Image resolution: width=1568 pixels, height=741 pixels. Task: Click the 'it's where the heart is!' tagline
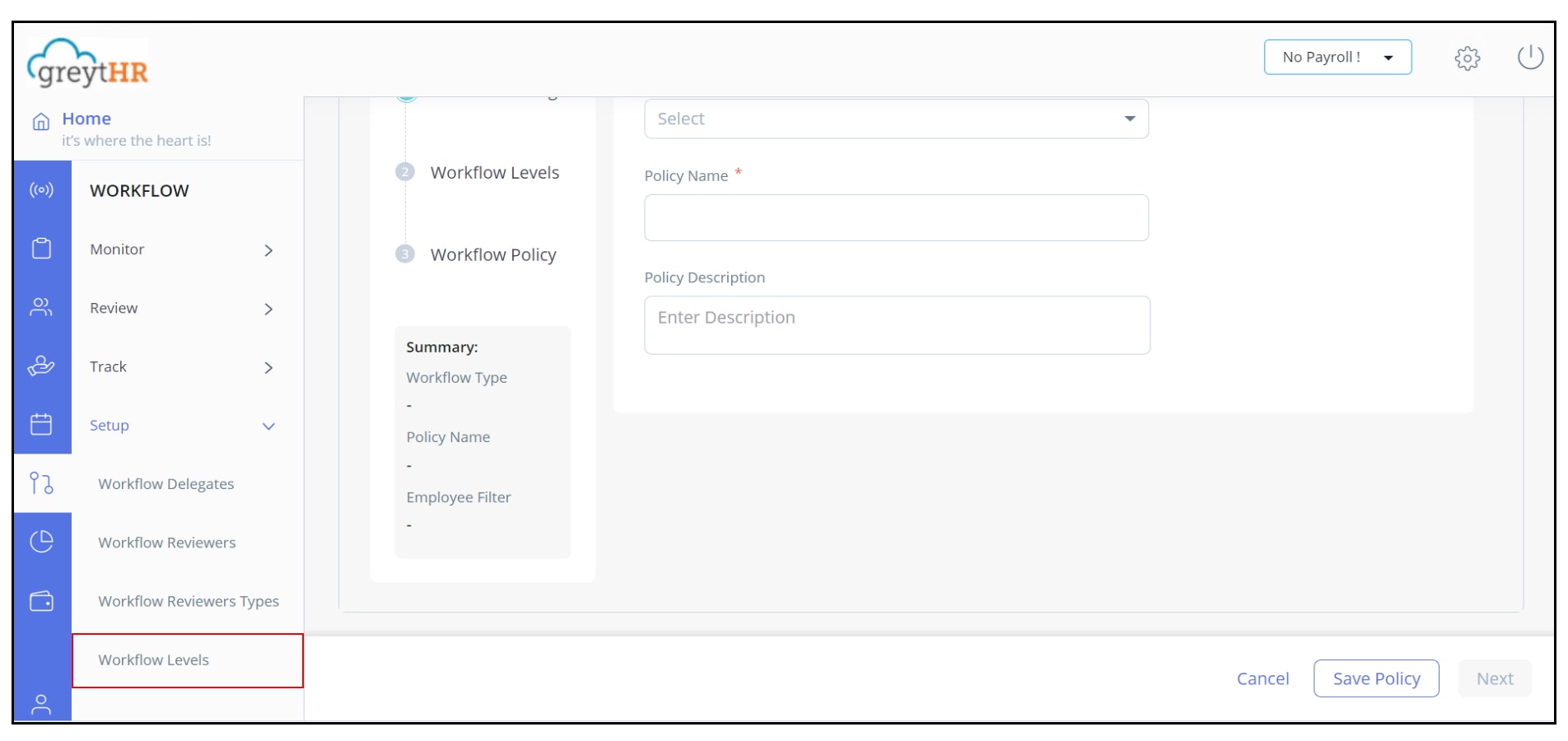click(x=137, y=141)
